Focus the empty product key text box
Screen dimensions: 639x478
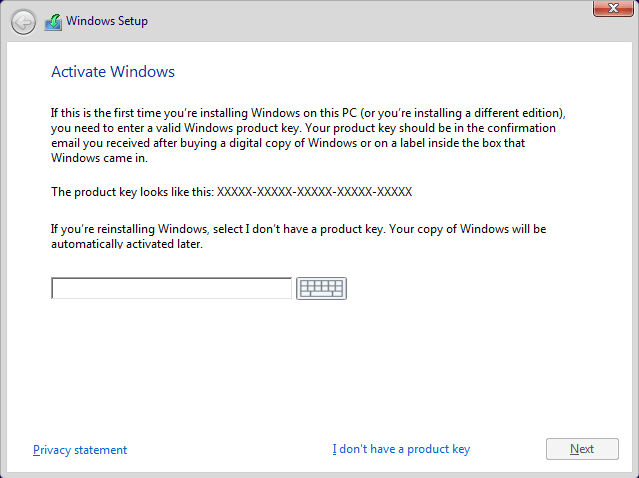click(171, 288)
